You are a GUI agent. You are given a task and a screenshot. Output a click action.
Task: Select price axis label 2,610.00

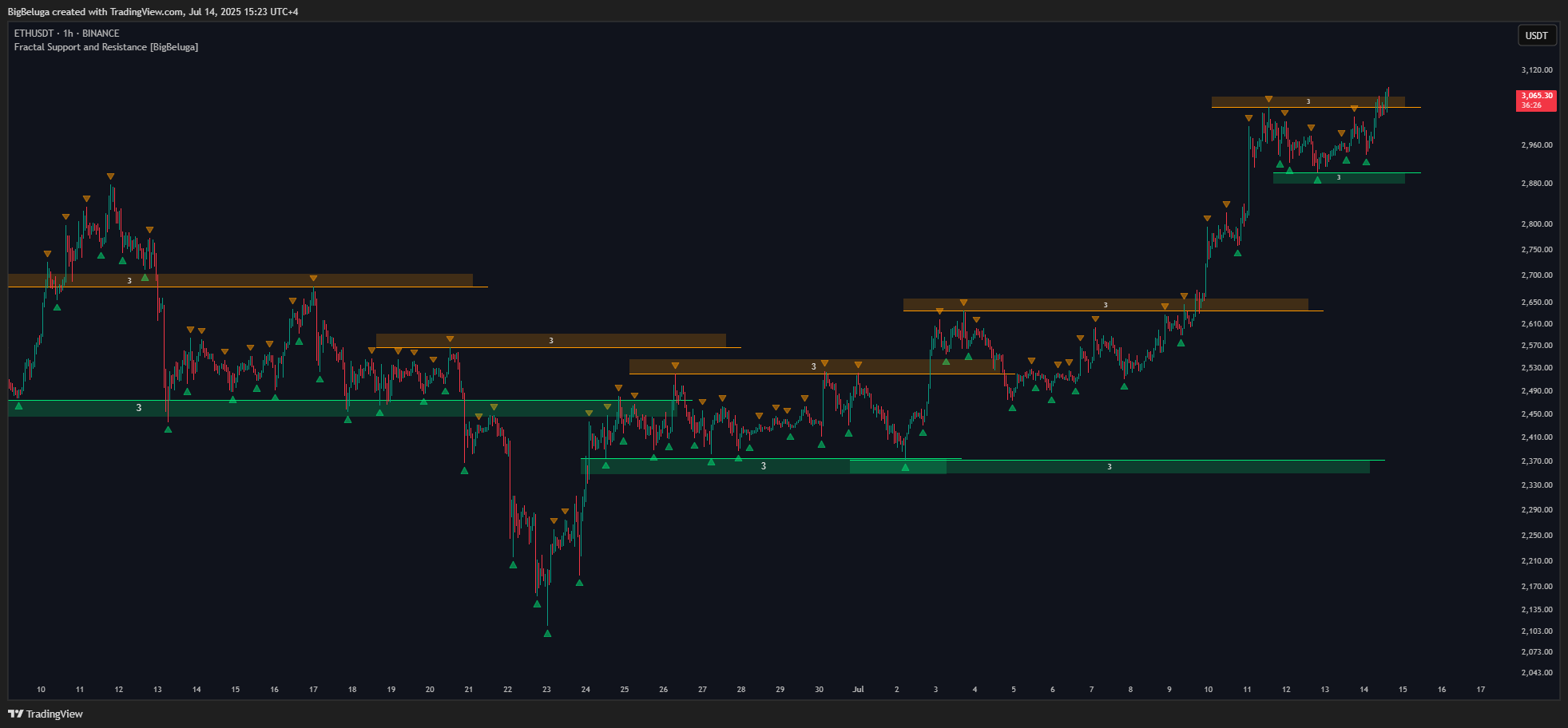1537,324
